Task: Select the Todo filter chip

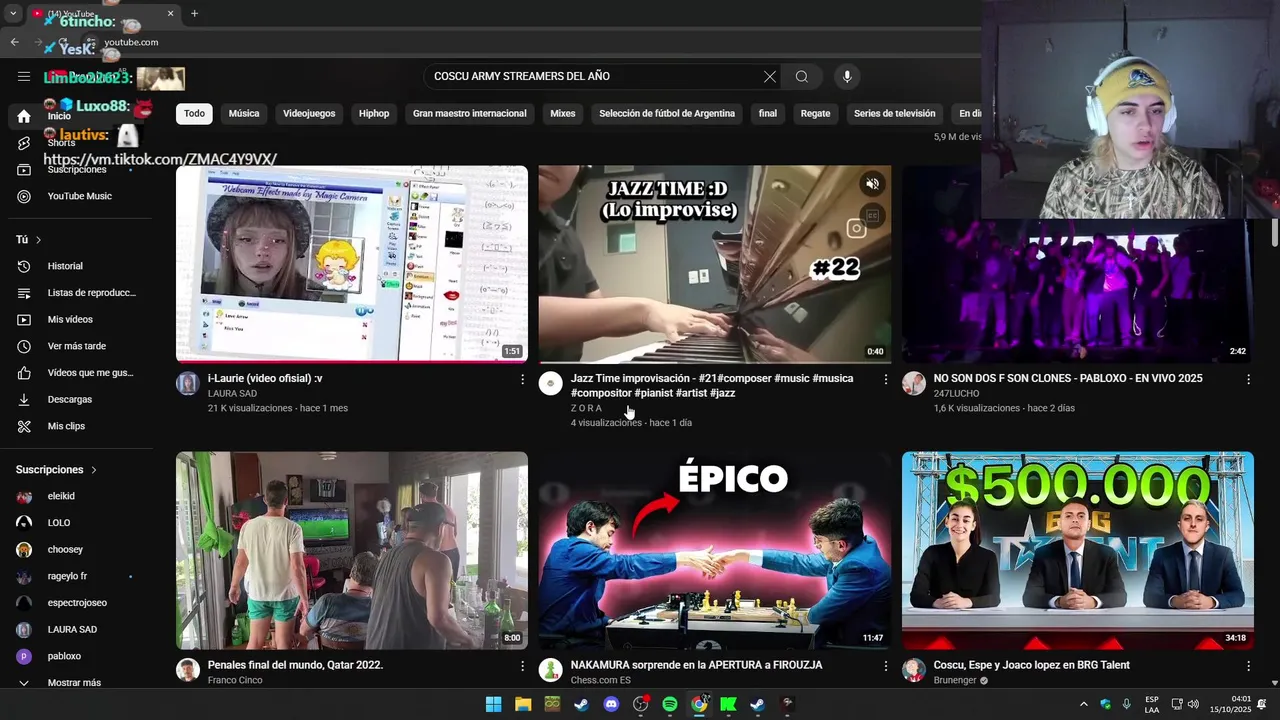Action: pyautogui.click(x=194, y=114)
